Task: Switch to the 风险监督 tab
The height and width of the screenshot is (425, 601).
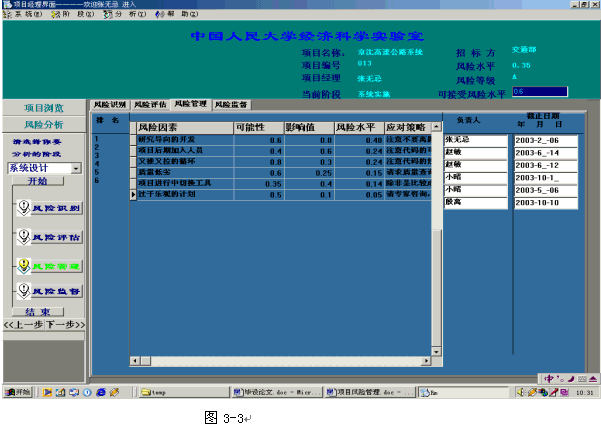Action: (231, 105)
